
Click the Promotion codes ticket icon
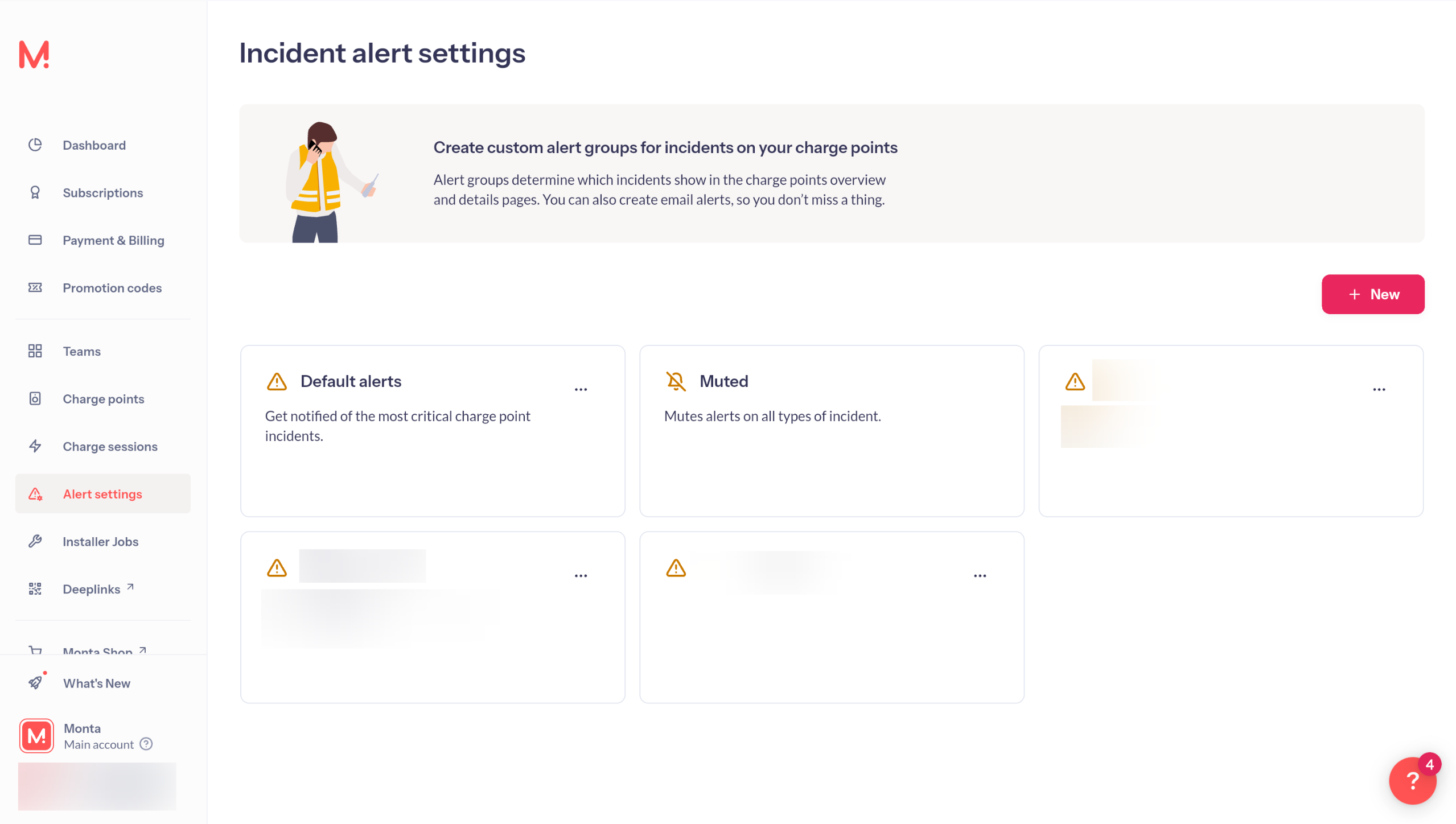point(35,288)
